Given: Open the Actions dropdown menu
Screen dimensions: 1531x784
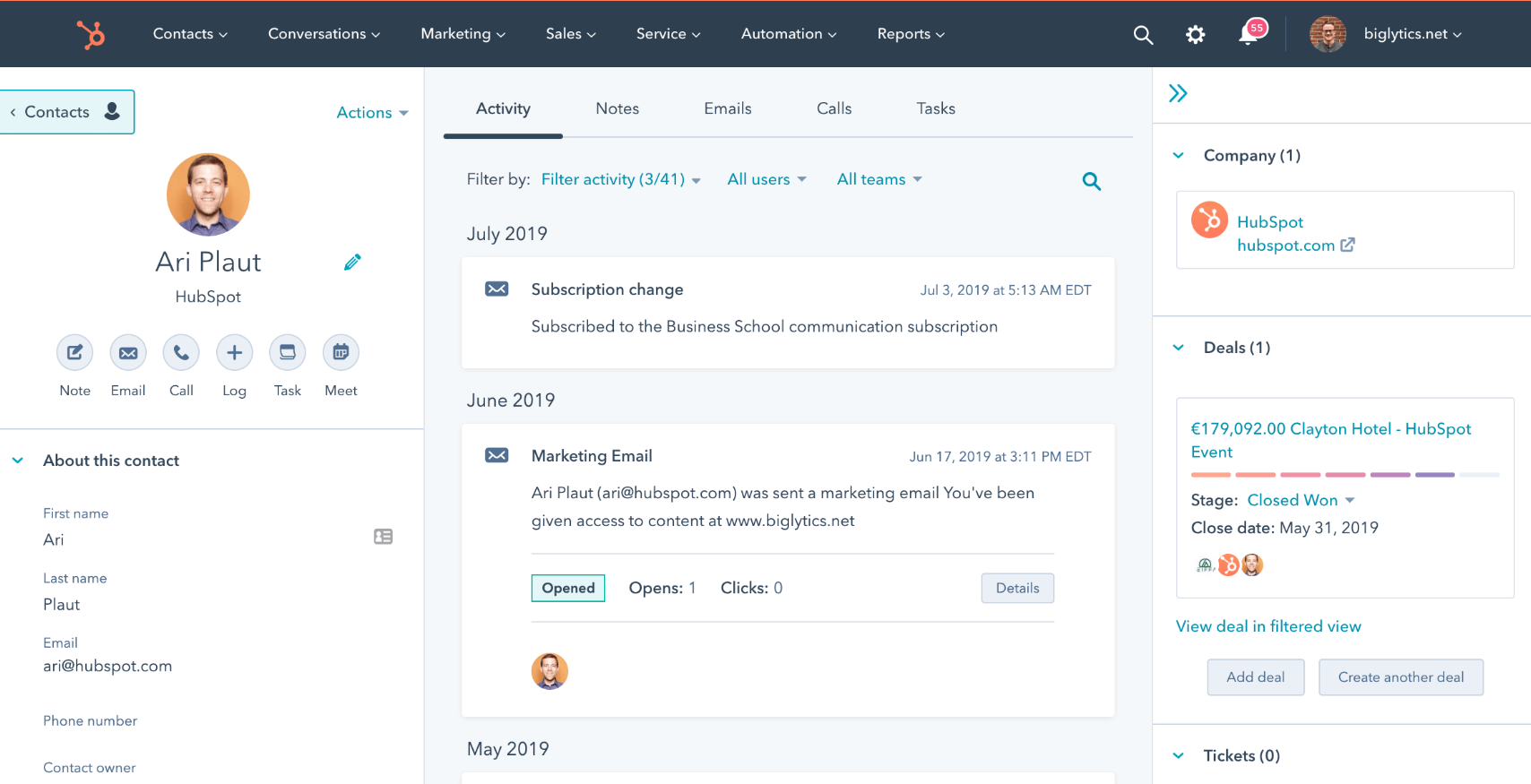Looking at the screenshot, I should tap(372, 113).
